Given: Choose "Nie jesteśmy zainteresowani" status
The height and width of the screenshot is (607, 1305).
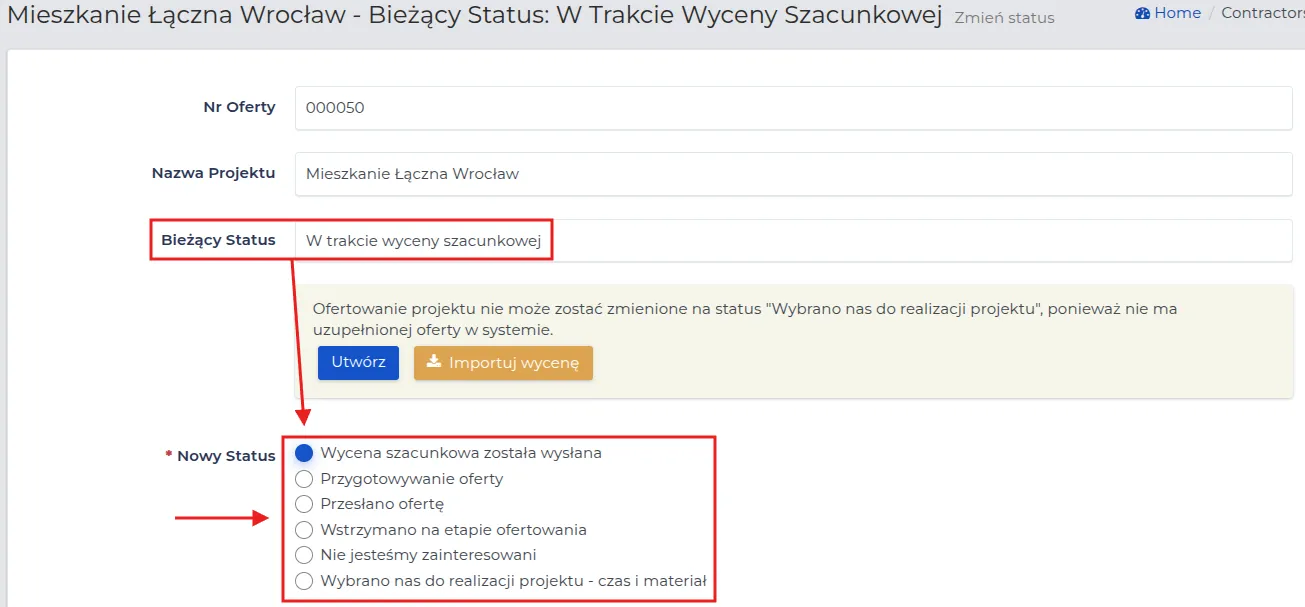Looking at the screenshot, I should click(x=304, y=555).
